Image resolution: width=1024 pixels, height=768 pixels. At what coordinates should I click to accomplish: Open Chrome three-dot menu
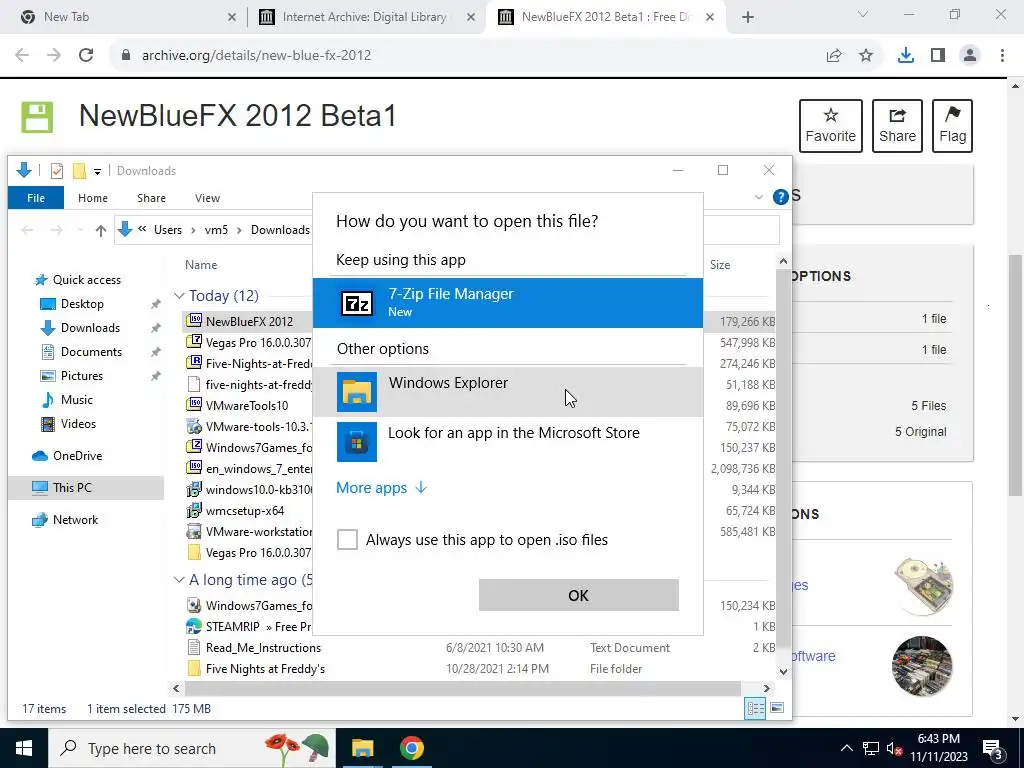click(x=1002, y=56)
